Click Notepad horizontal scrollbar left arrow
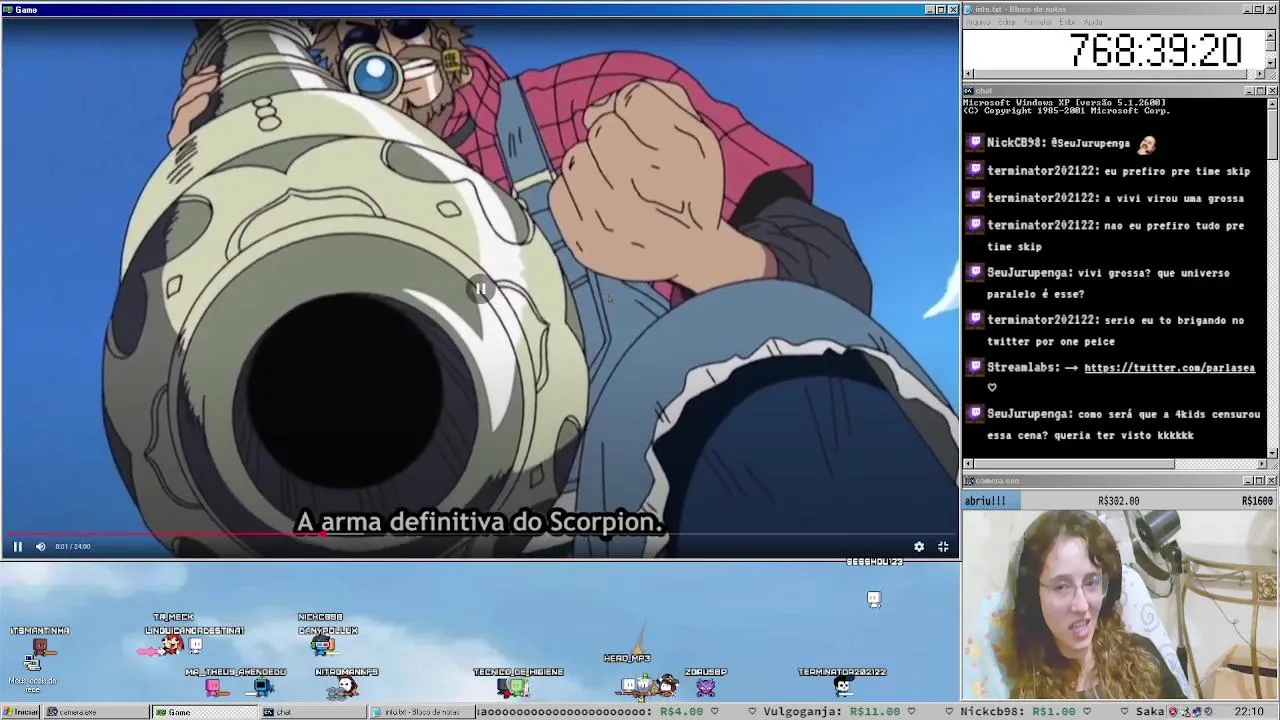The image size is (1280, 720). tap(968, 74)
